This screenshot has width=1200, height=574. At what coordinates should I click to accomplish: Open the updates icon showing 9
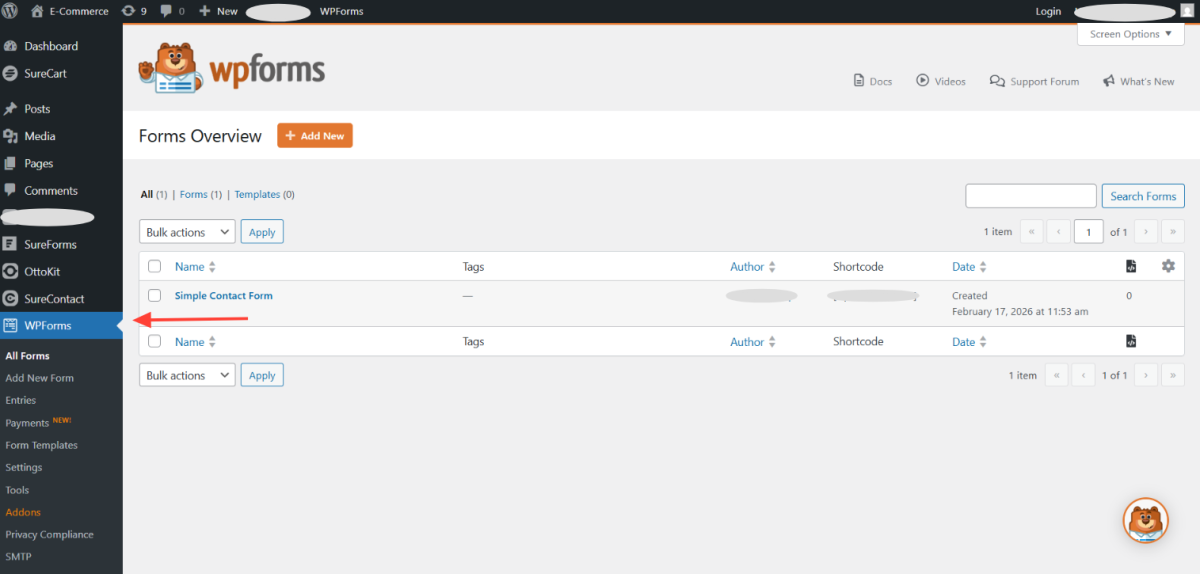click(128, 11)
